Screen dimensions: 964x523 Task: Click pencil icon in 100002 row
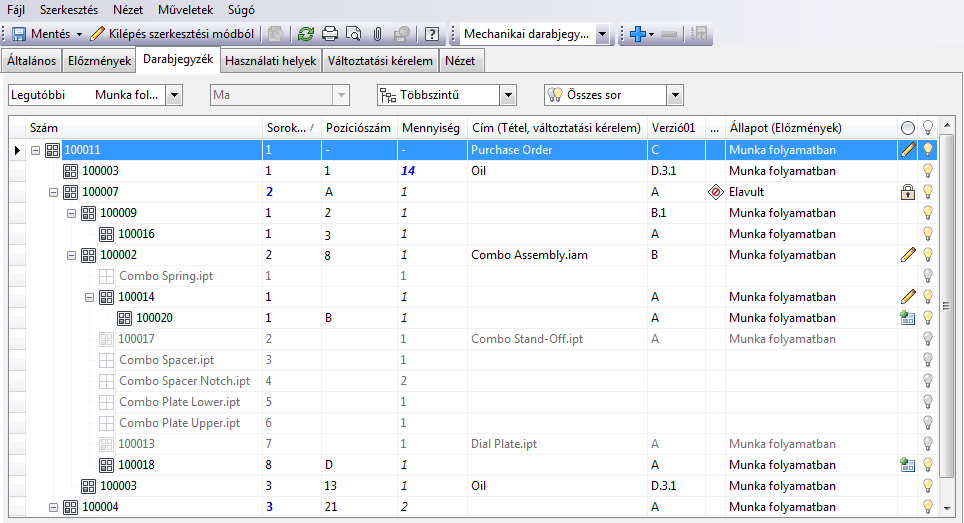pyautogui.click(x=908, y=254)
